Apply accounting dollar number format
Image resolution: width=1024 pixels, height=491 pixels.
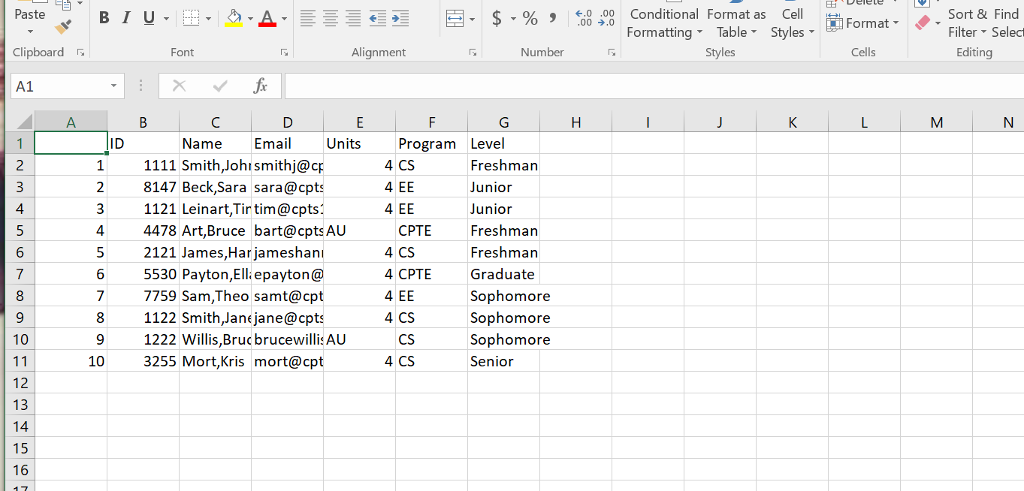tap(497, 18)
